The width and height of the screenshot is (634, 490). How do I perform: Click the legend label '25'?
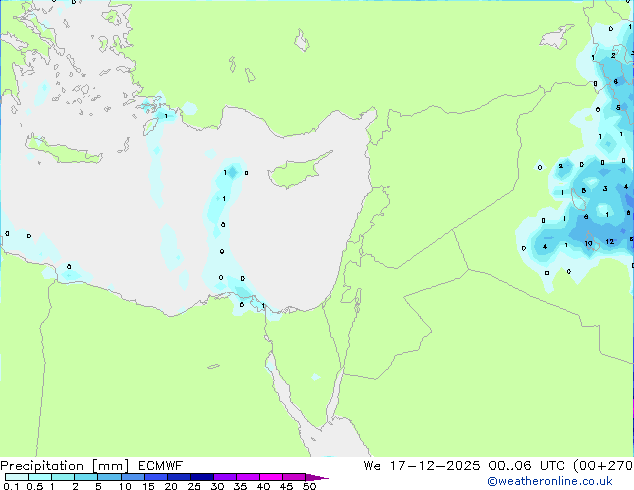(x=194, y=486)
